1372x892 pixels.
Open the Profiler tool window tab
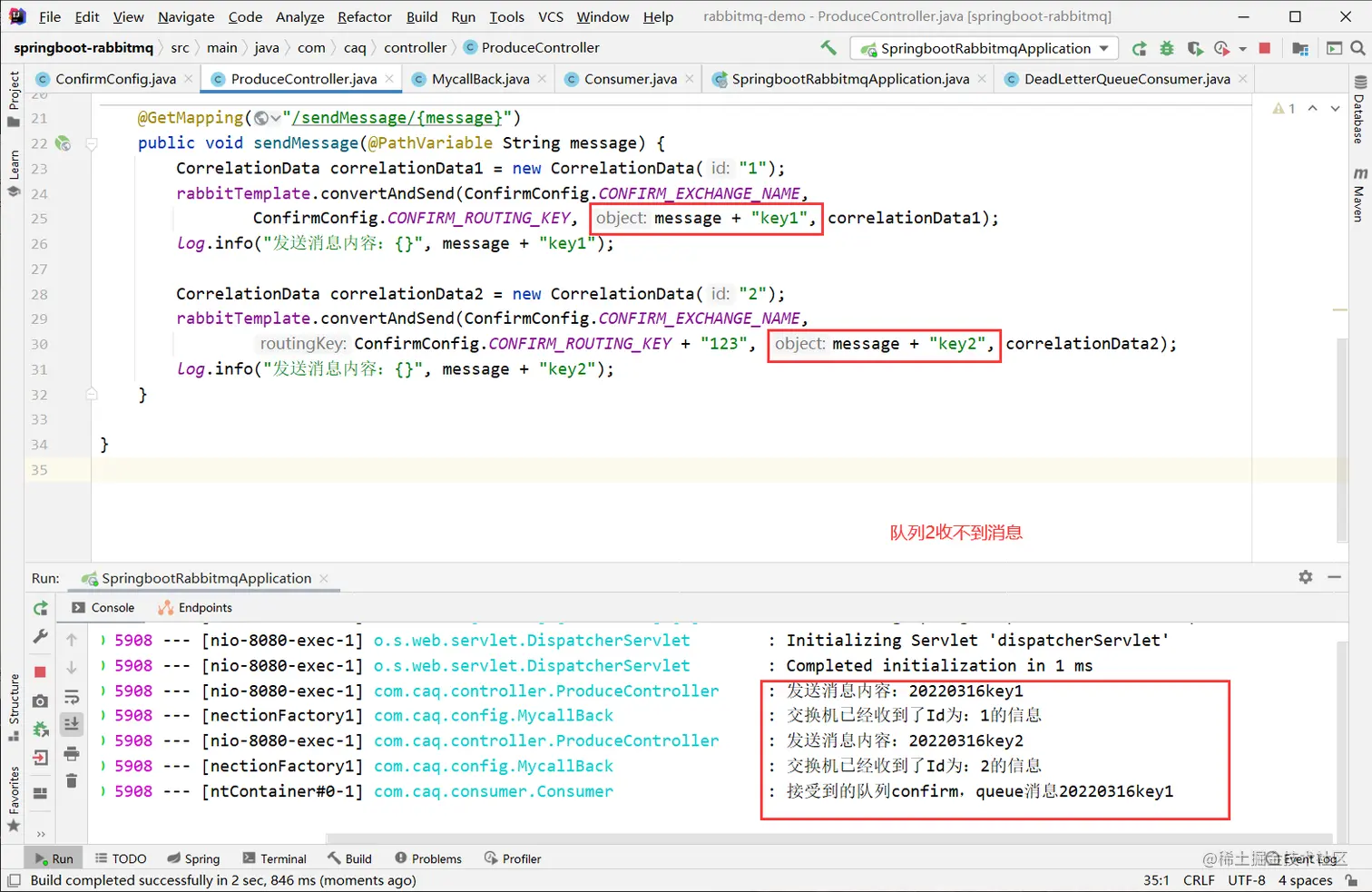pos(512,858)
